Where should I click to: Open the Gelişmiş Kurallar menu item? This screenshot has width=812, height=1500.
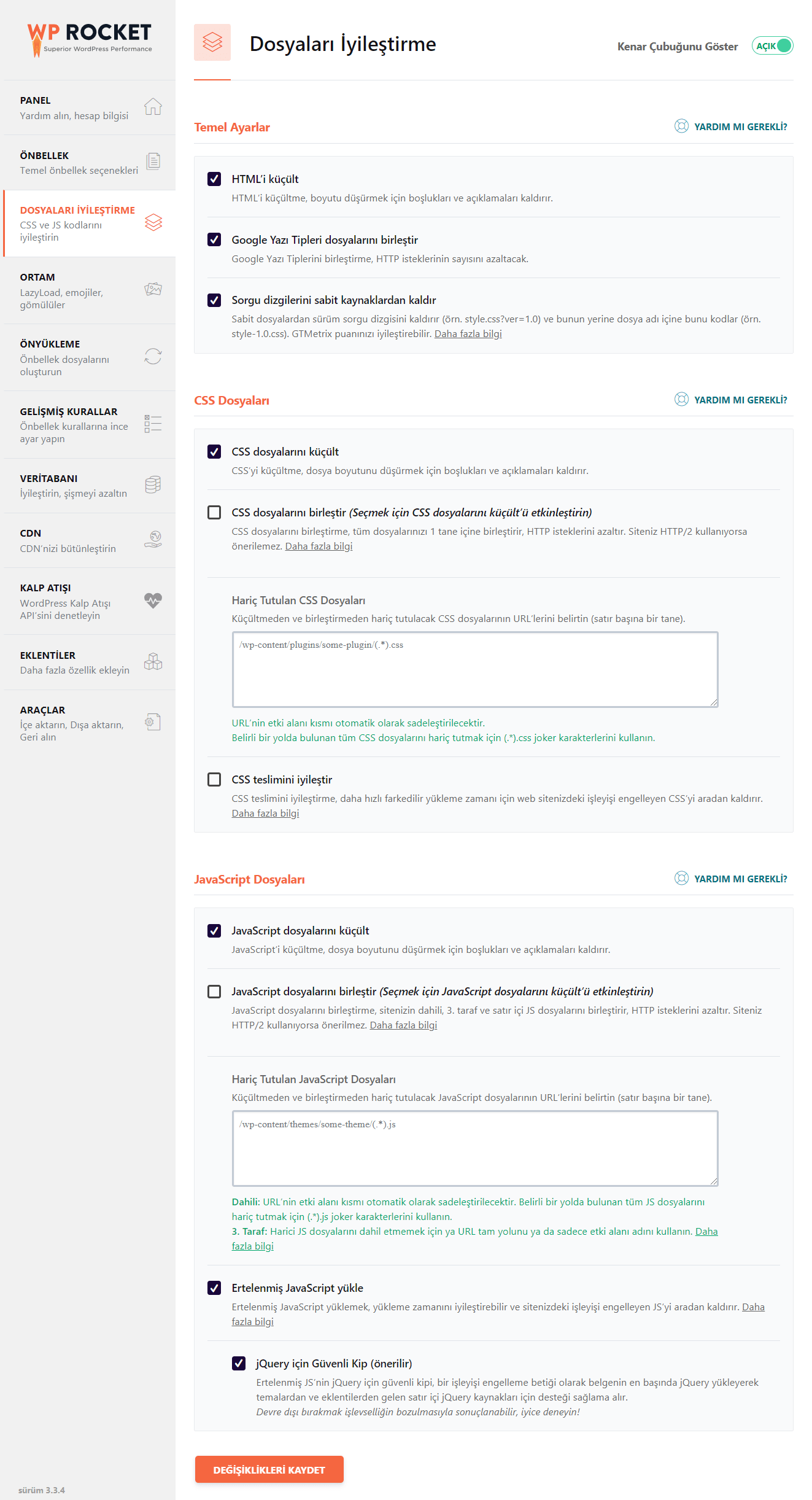[90, 424]
